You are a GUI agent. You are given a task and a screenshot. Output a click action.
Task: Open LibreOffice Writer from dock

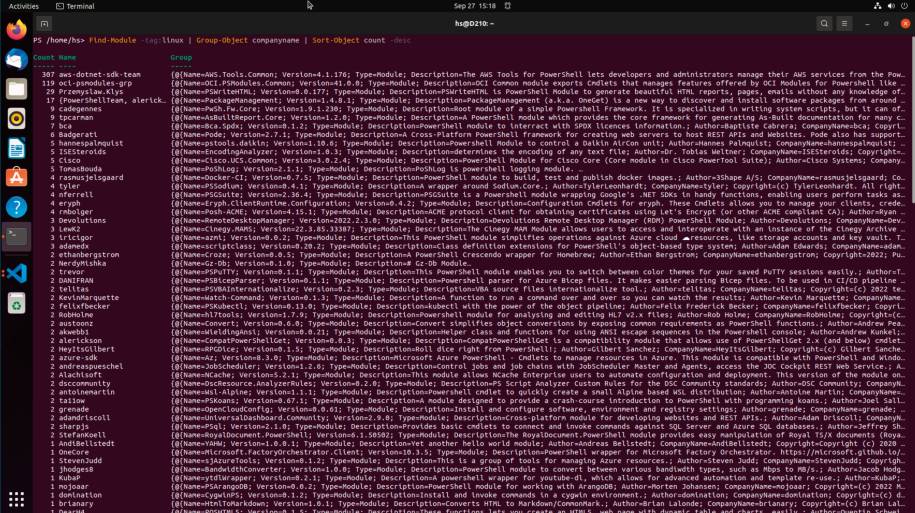(16, 148)
